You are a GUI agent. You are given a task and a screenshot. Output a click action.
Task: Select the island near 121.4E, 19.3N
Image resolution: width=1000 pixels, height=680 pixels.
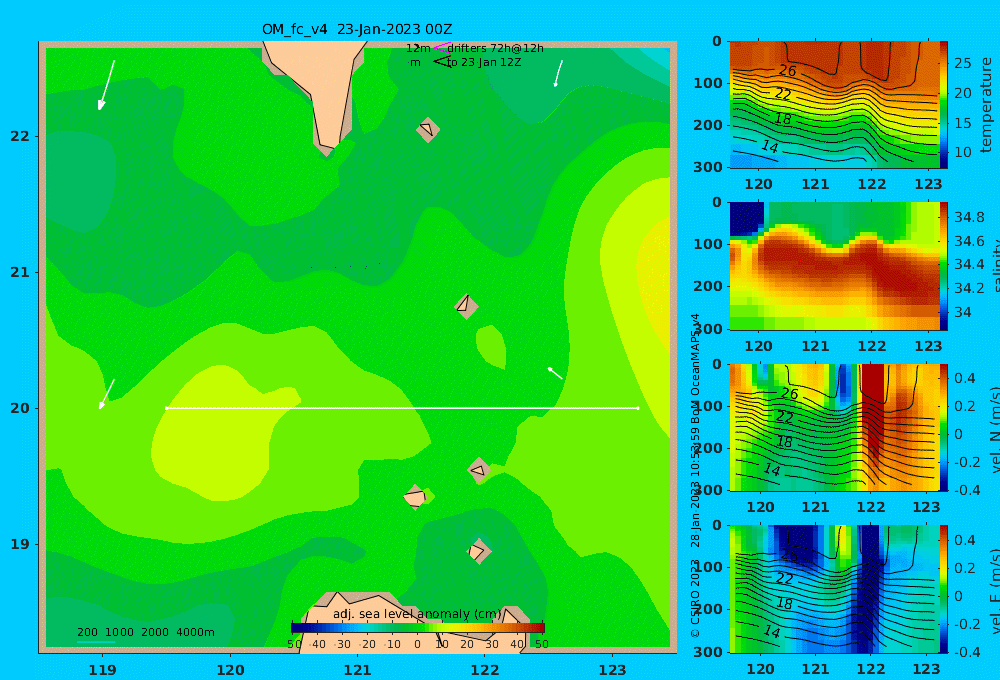(x=415, y=497)
